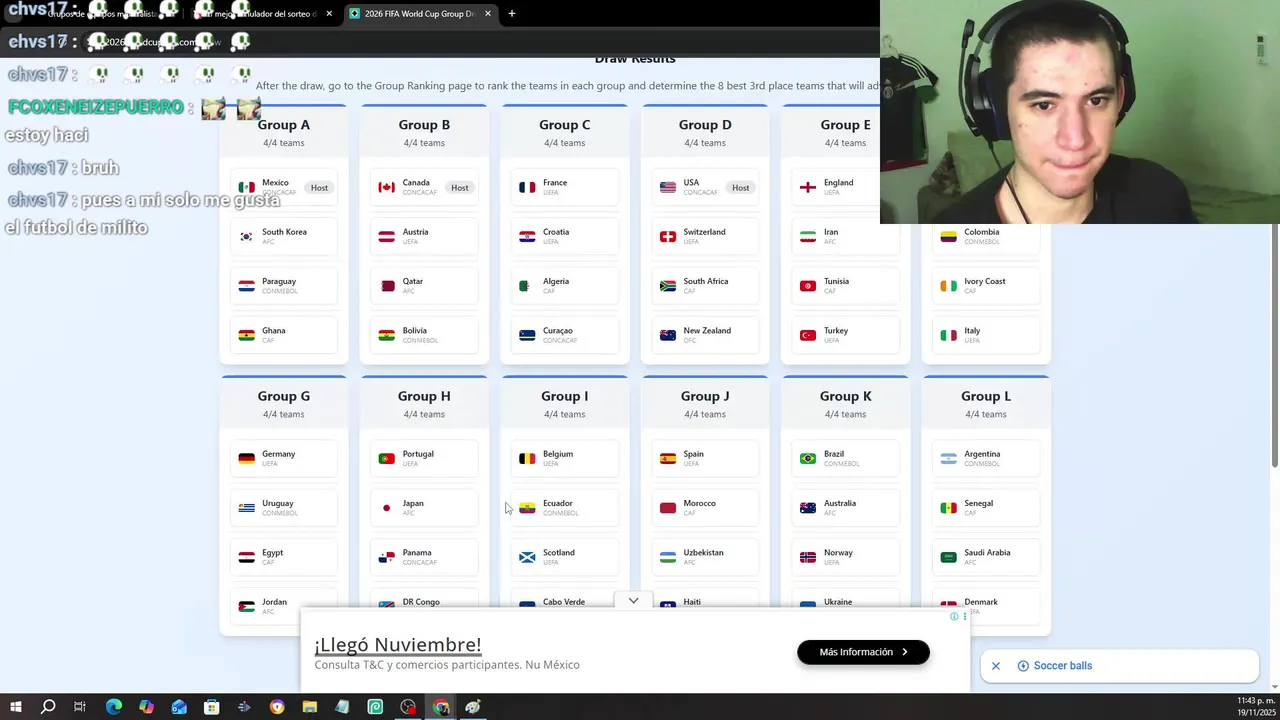Click Belgium flag in Group I
This screenshot has height=720, width=1280.
click(x=527, y=458)
